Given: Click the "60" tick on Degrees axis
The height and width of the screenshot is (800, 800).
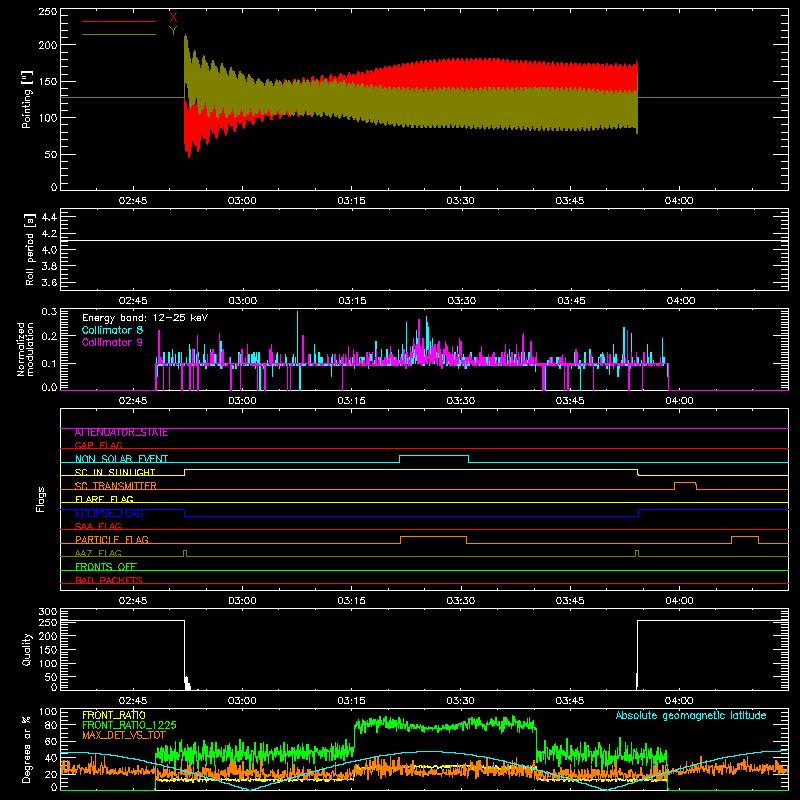Looking at the screenshot, I should click(x=51, y=741).
